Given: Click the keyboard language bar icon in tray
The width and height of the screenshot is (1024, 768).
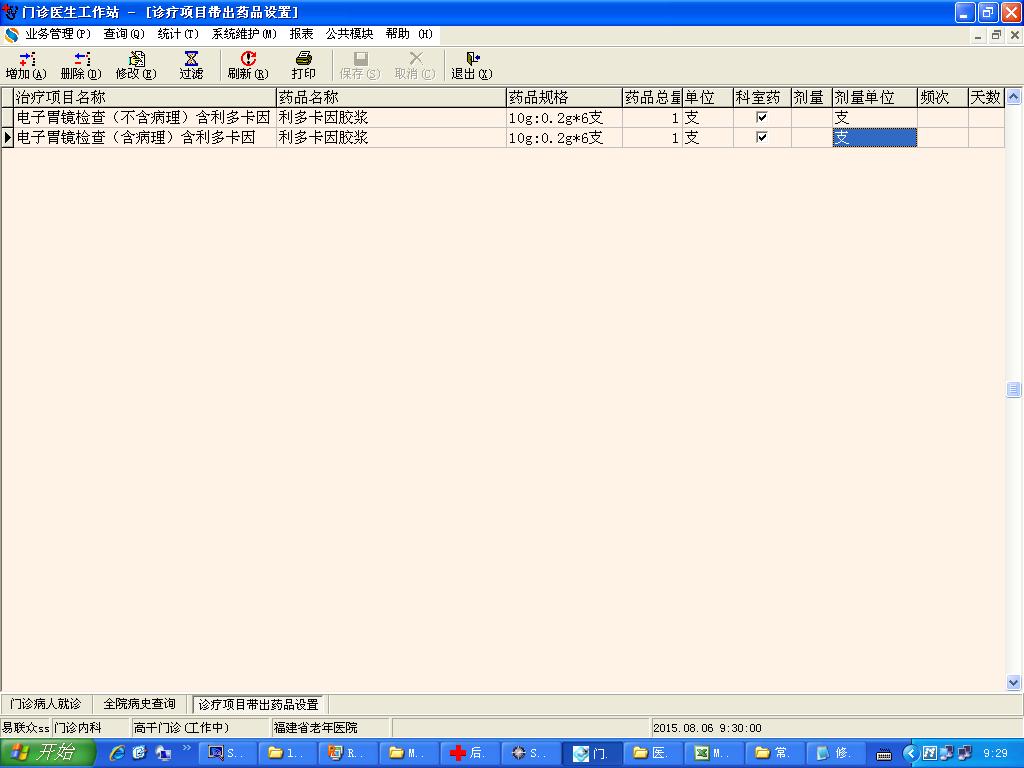Looking at the screenshot, I should click(x=884, y=754).
